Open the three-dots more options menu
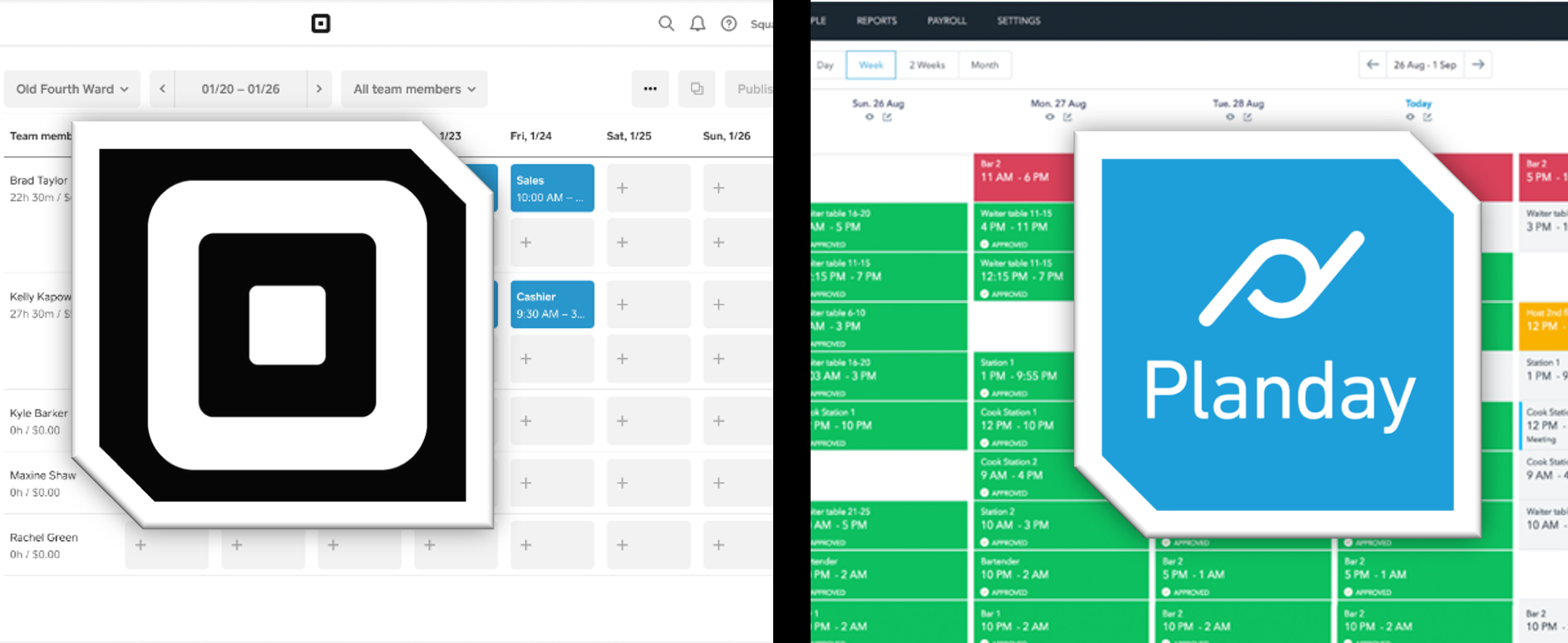Image resolution: width=1568 pixels, height=643 pixels. point(650,89)
